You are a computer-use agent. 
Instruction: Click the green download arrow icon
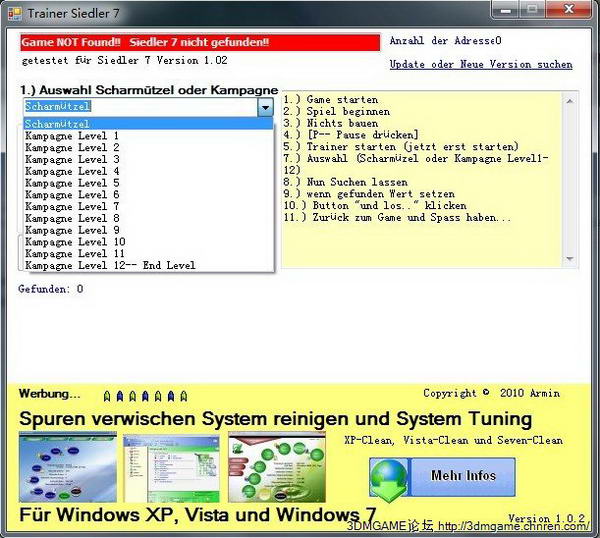(389, 477)
